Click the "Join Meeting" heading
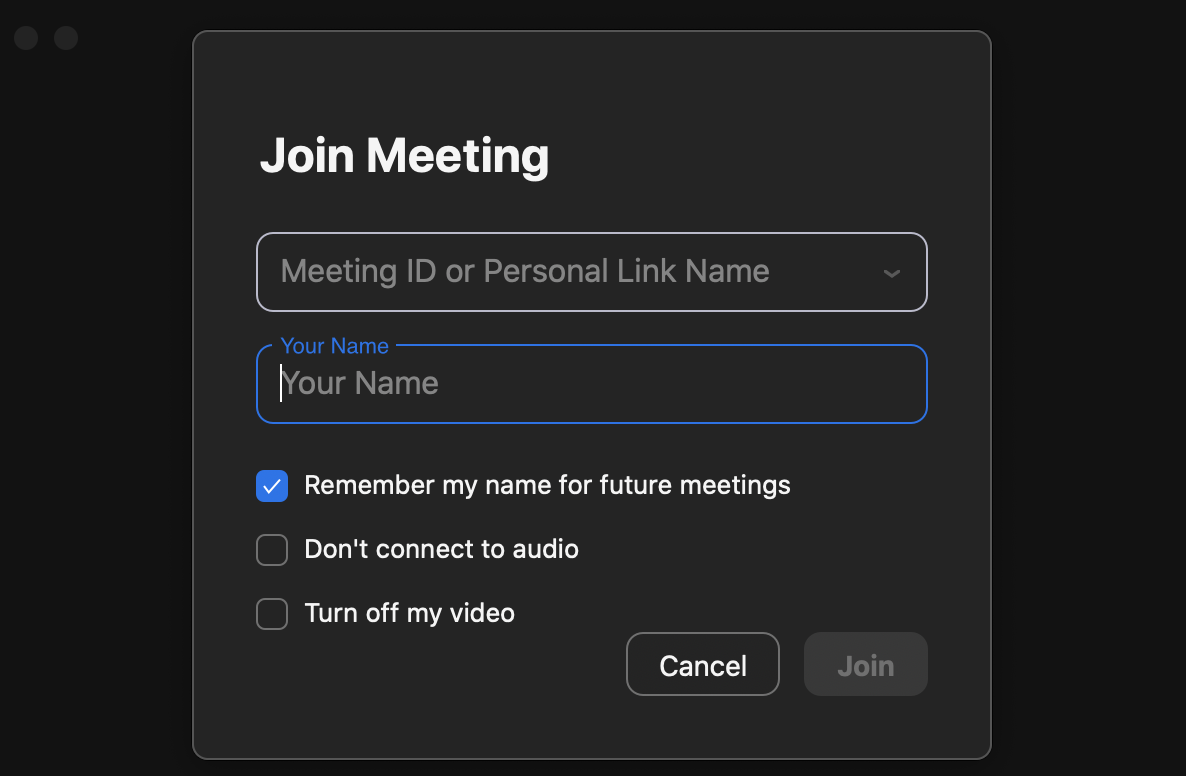Viewport: 1186px width, 776px height. pos(404,157)
